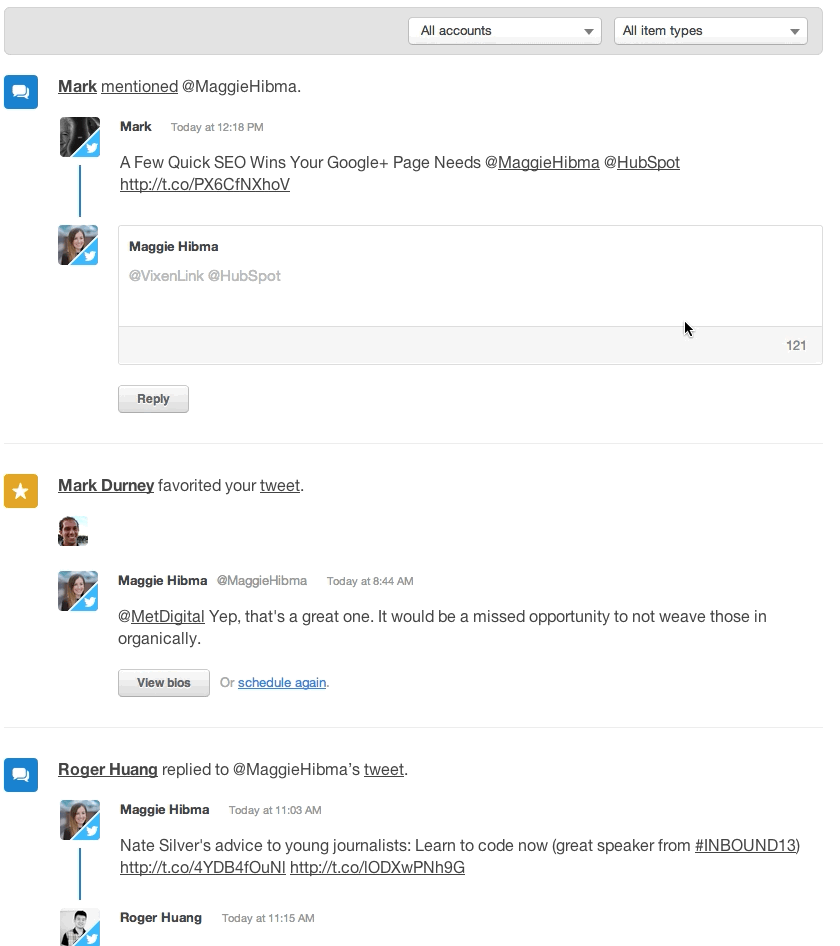
Task: Open the All accounts dropdown
Action: tap(504, 31)
